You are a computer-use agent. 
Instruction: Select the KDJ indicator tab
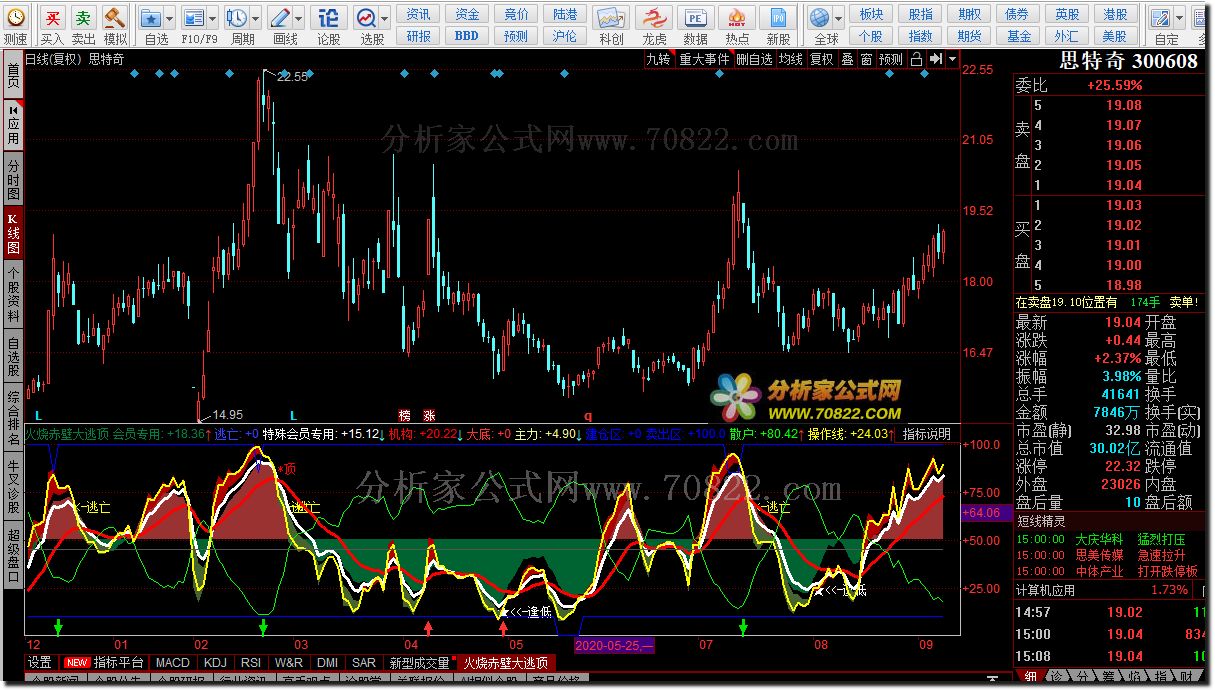coord(215,662)
